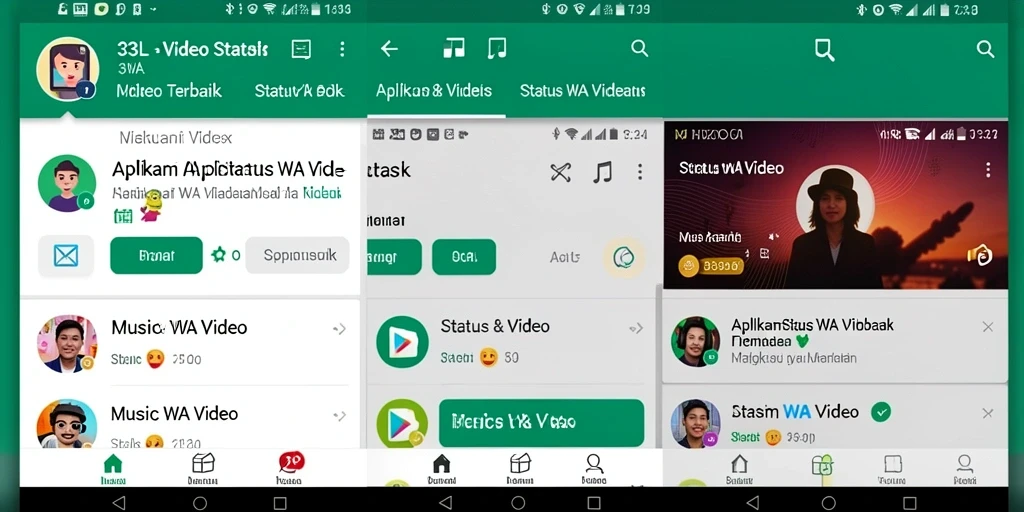Open the Status WA Video banner thumbnail
Image resolution: width=1024 pixels, height=512 pixels.
coord(835,204)
